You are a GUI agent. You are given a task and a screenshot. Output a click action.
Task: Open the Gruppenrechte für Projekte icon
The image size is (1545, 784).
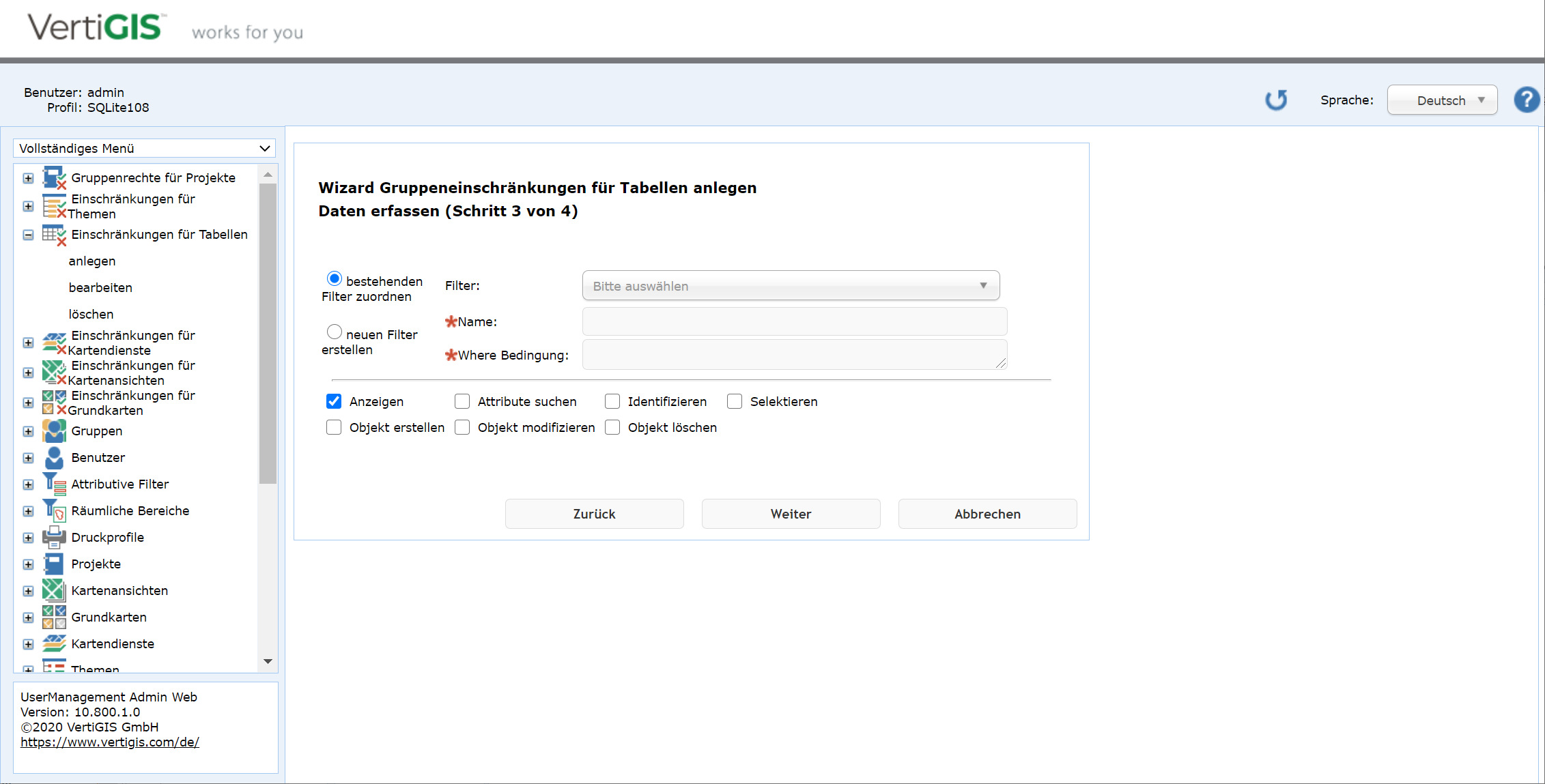tap(53, 177)
